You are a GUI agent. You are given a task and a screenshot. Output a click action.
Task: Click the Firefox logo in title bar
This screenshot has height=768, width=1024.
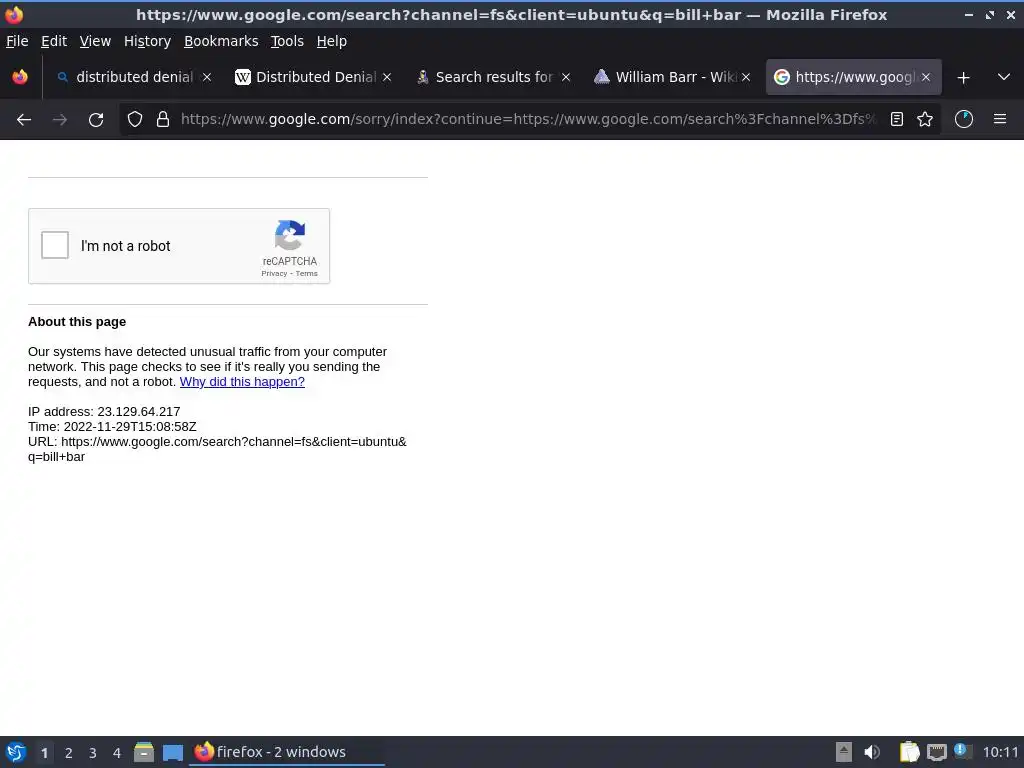pyautogui.click(x=14, y=14)
